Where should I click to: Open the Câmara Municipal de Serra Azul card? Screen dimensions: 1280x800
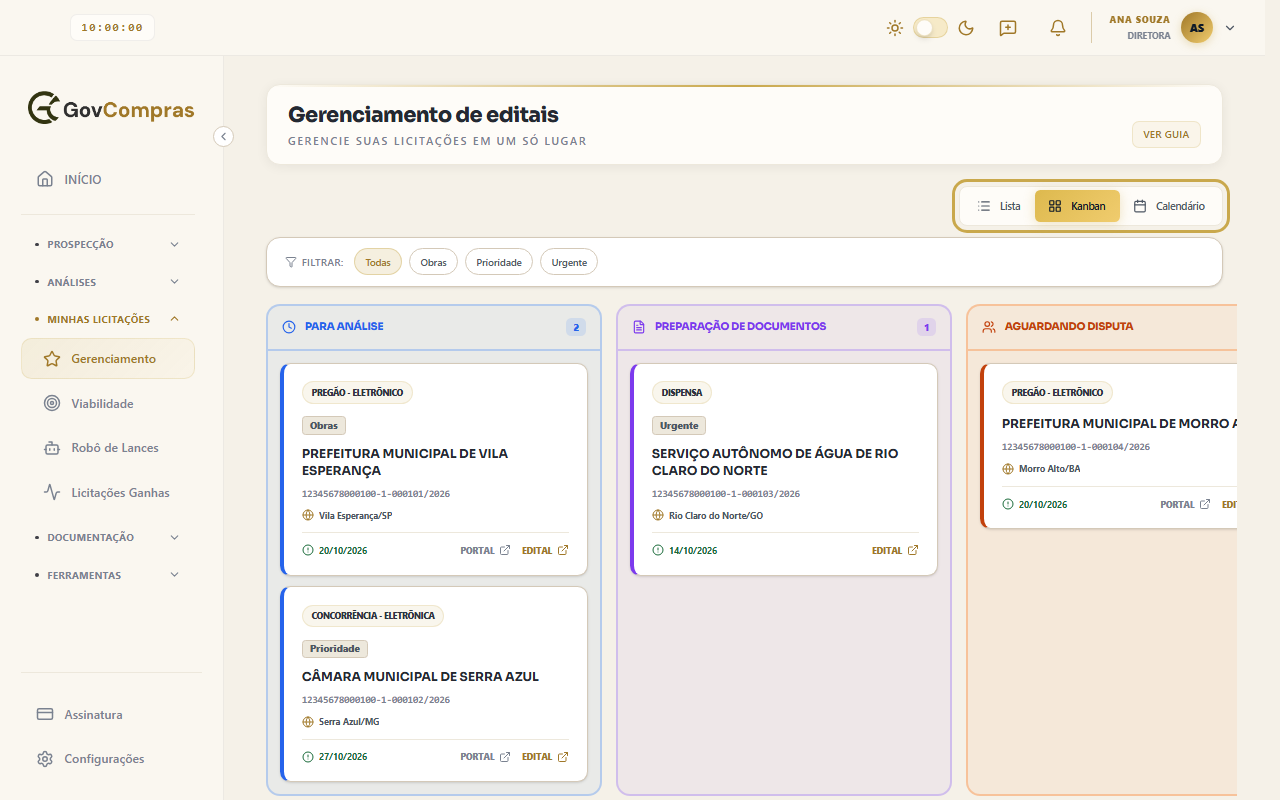(434, 683)
